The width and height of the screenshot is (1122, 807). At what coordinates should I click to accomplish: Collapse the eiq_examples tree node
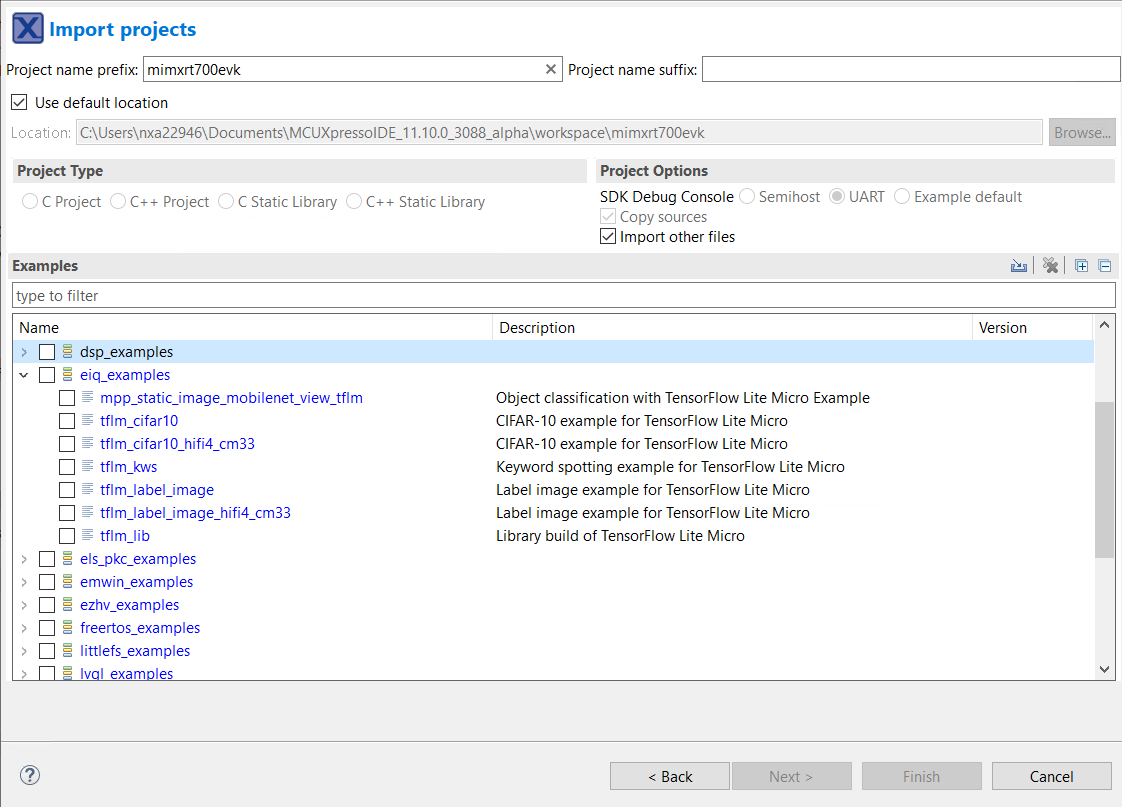pos(24,375)
